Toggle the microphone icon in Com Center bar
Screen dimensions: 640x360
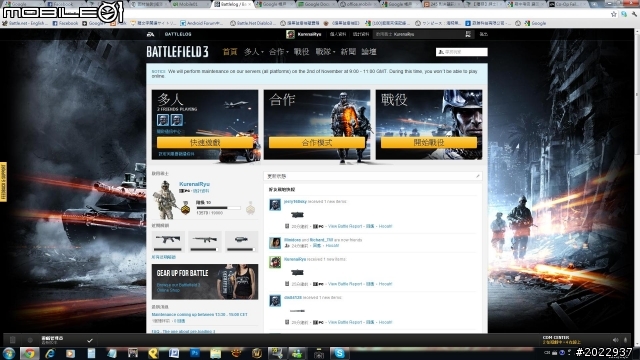click(625, 340)
